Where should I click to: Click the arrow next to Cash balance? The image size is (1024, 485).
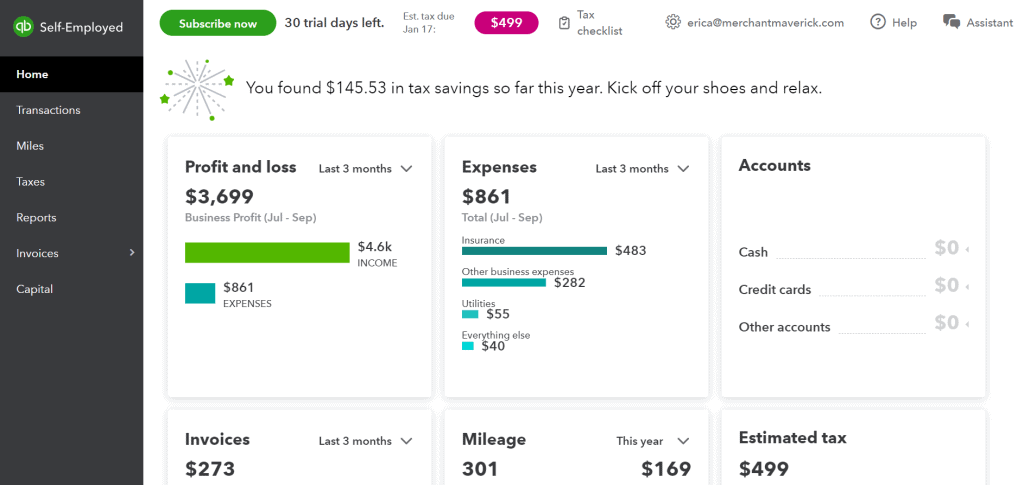pos(967,249)
